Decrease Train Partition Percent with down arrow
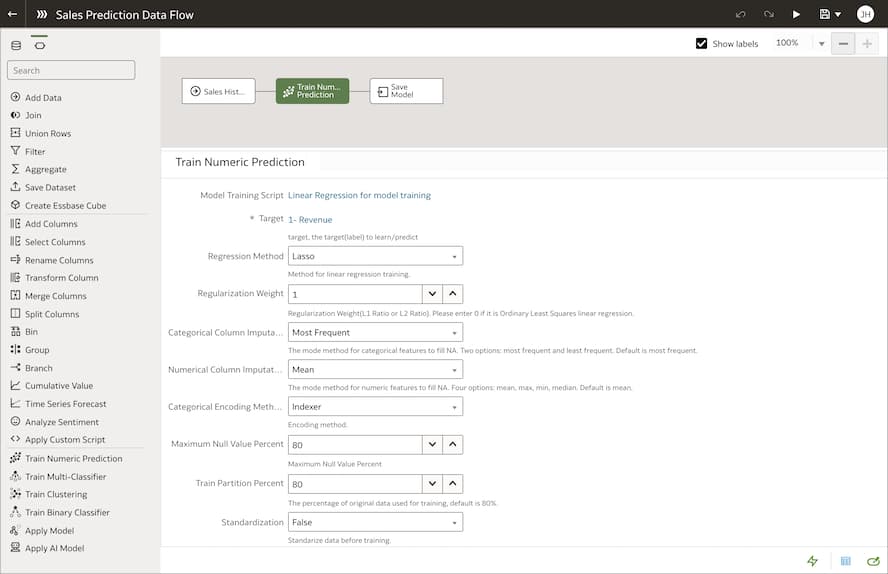The height and width of the screenshot is (574, 888). (x=431, y=484)
